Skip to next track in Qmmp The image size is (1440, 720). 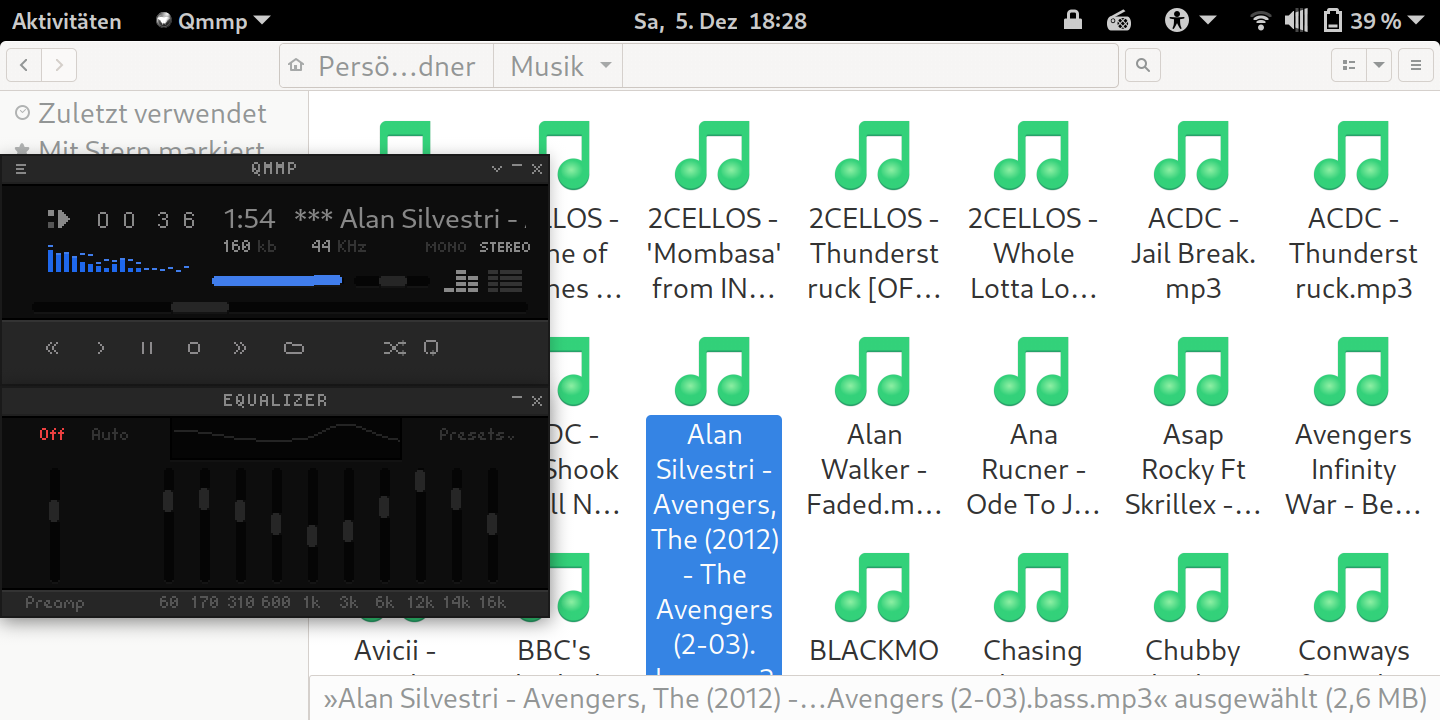click(240, 348)
